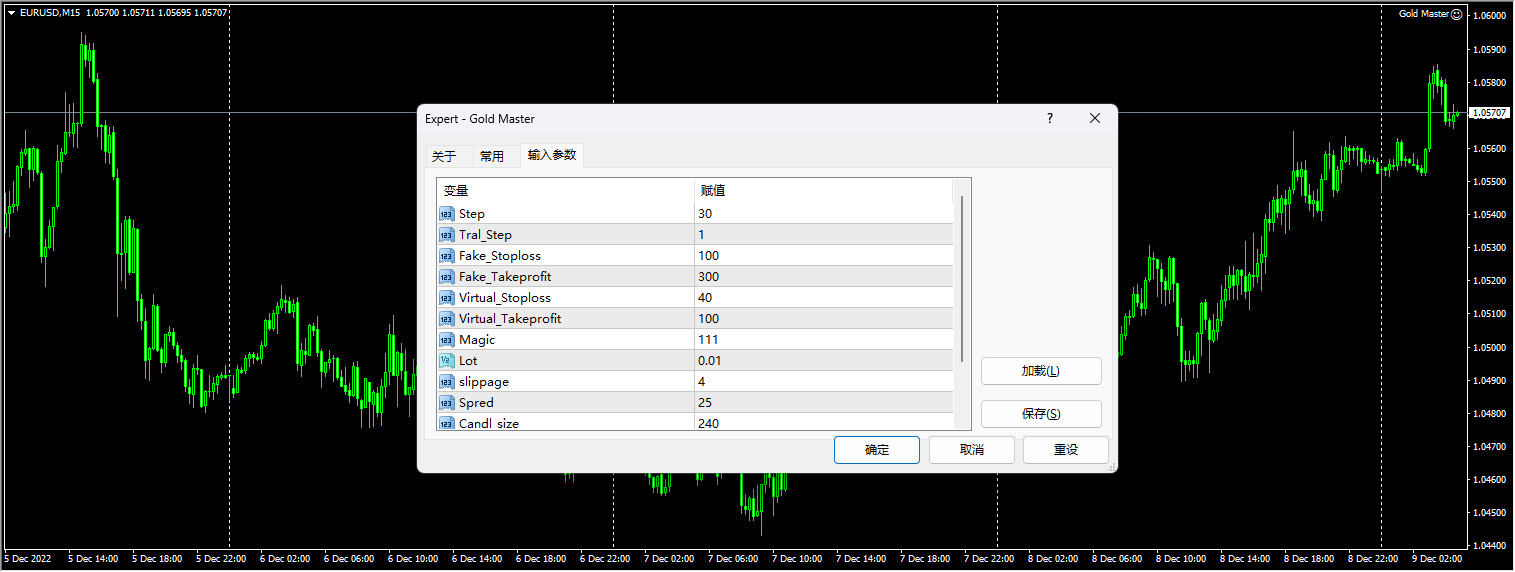Confirm with the 确定 button
This screenshot has height=572, width=1515.
click(x=876, y=450)
